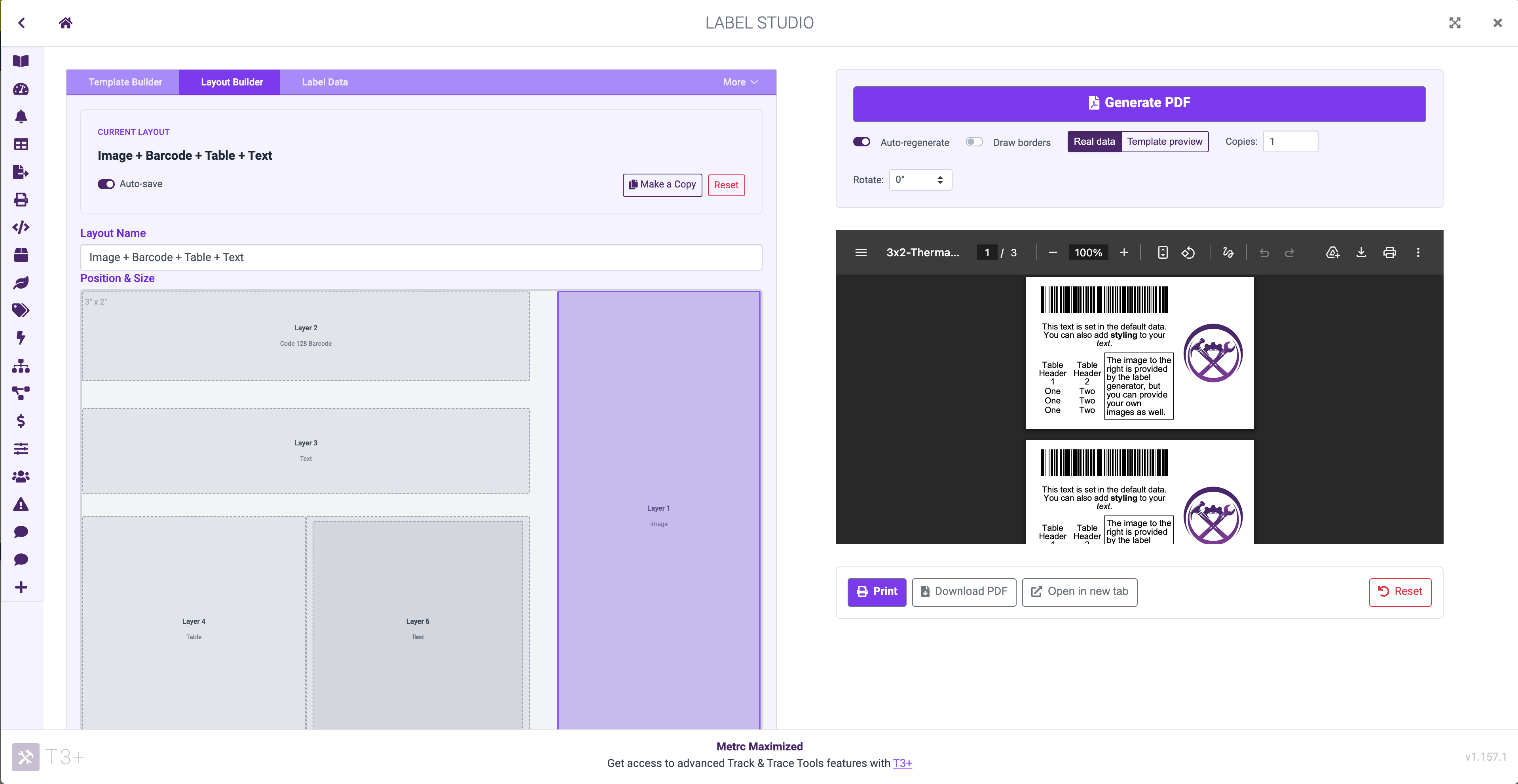This screenshot has height=784, width=1518.
Task: Switch to the Label Data tab
Action: (x=325, y=82)
